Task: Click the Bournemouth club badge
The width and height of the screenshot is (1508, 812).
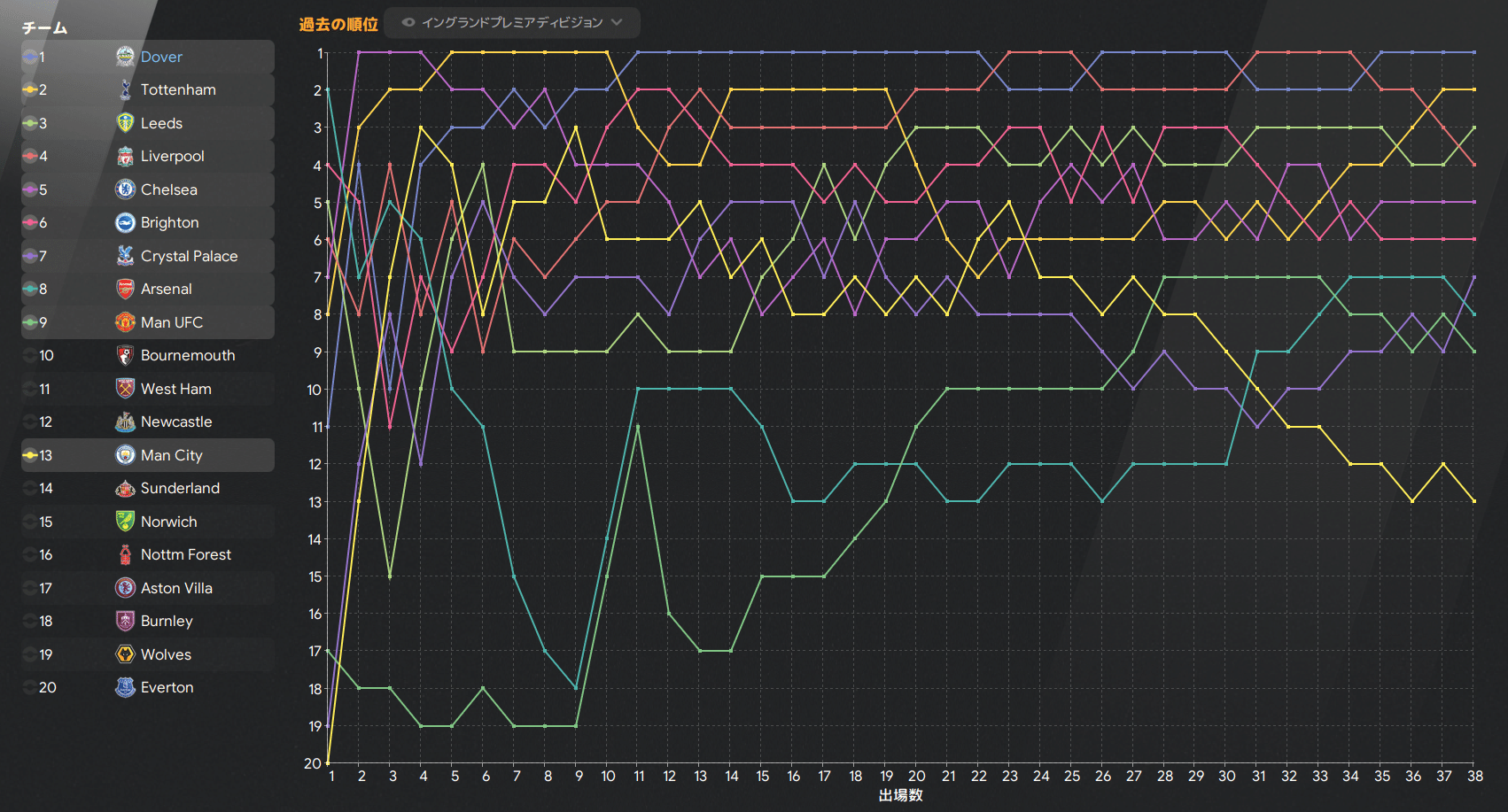Action: click(125, 355)
